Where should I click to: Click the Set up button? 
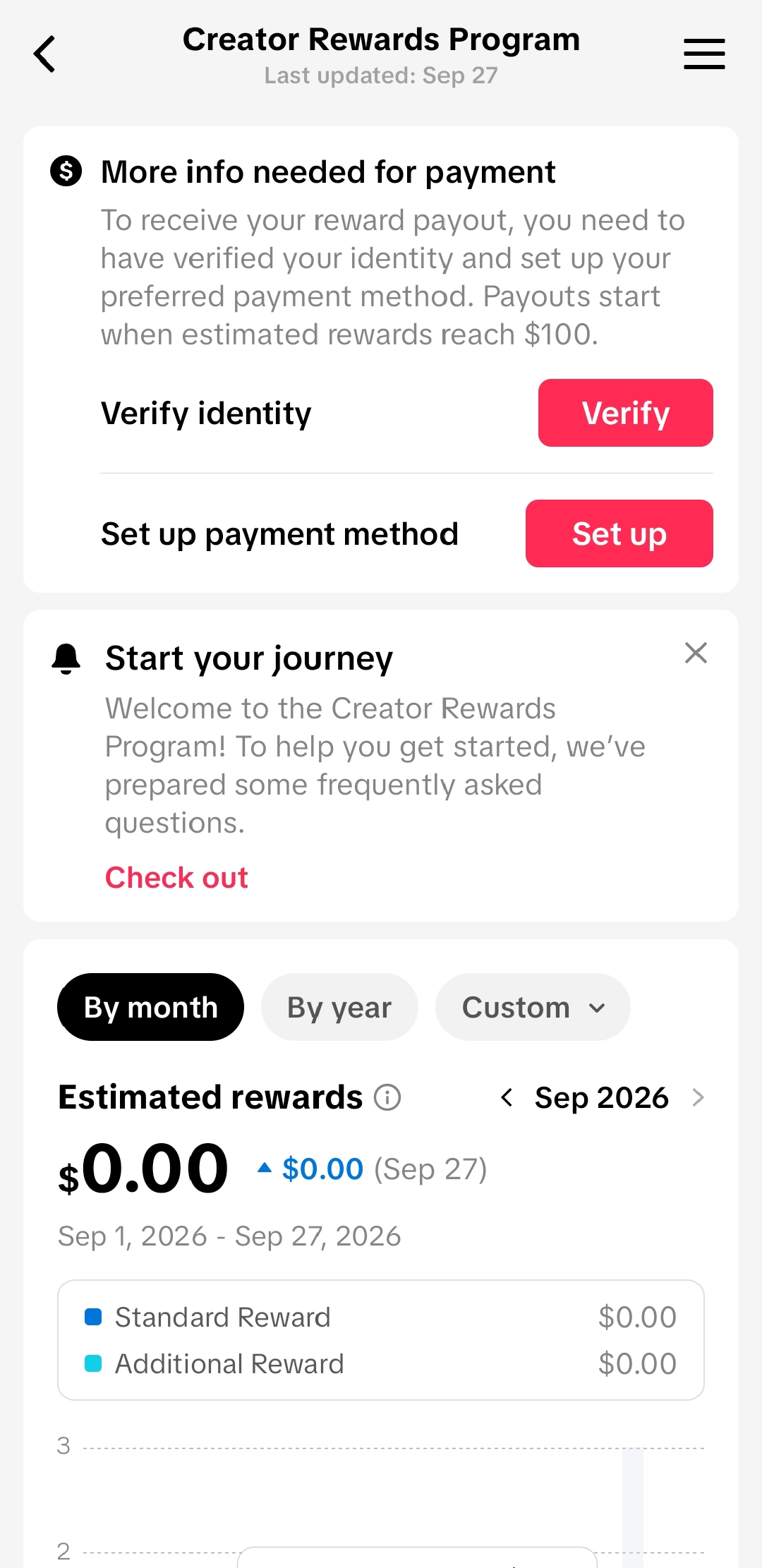(x=619, y=533)
